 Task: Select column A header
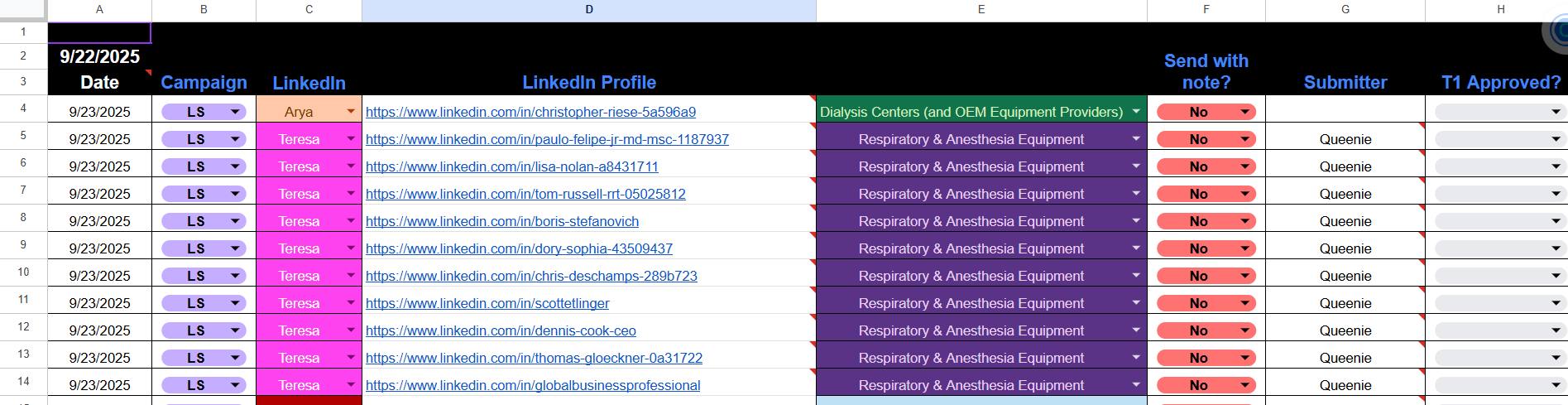[x=99, y=10]
